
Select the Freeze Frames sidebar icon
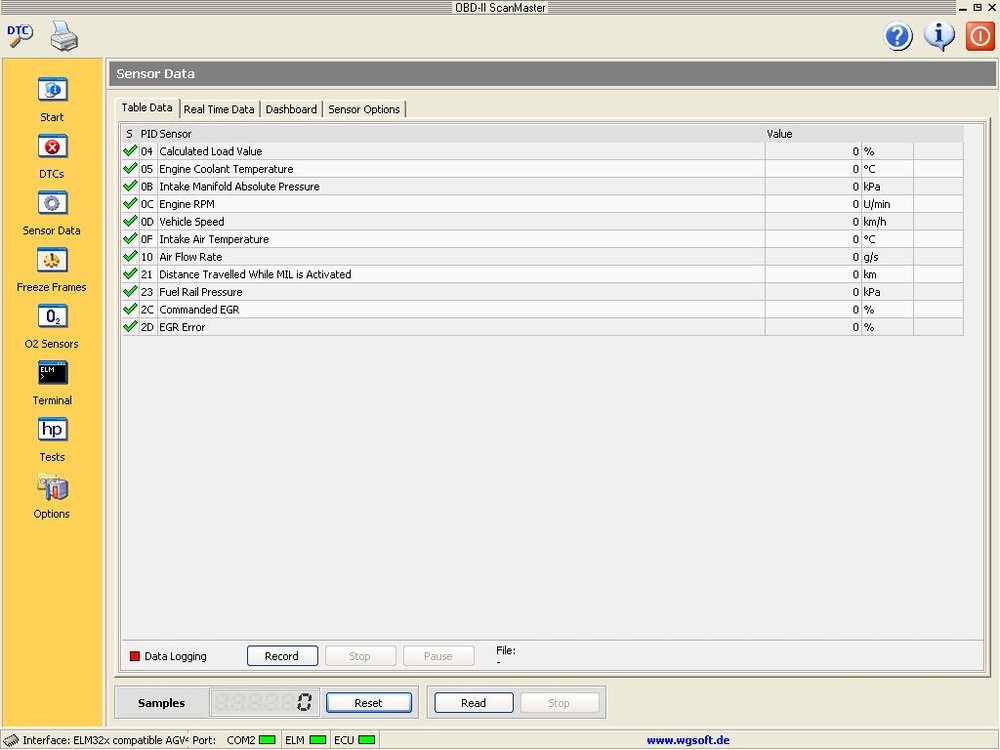52,261
